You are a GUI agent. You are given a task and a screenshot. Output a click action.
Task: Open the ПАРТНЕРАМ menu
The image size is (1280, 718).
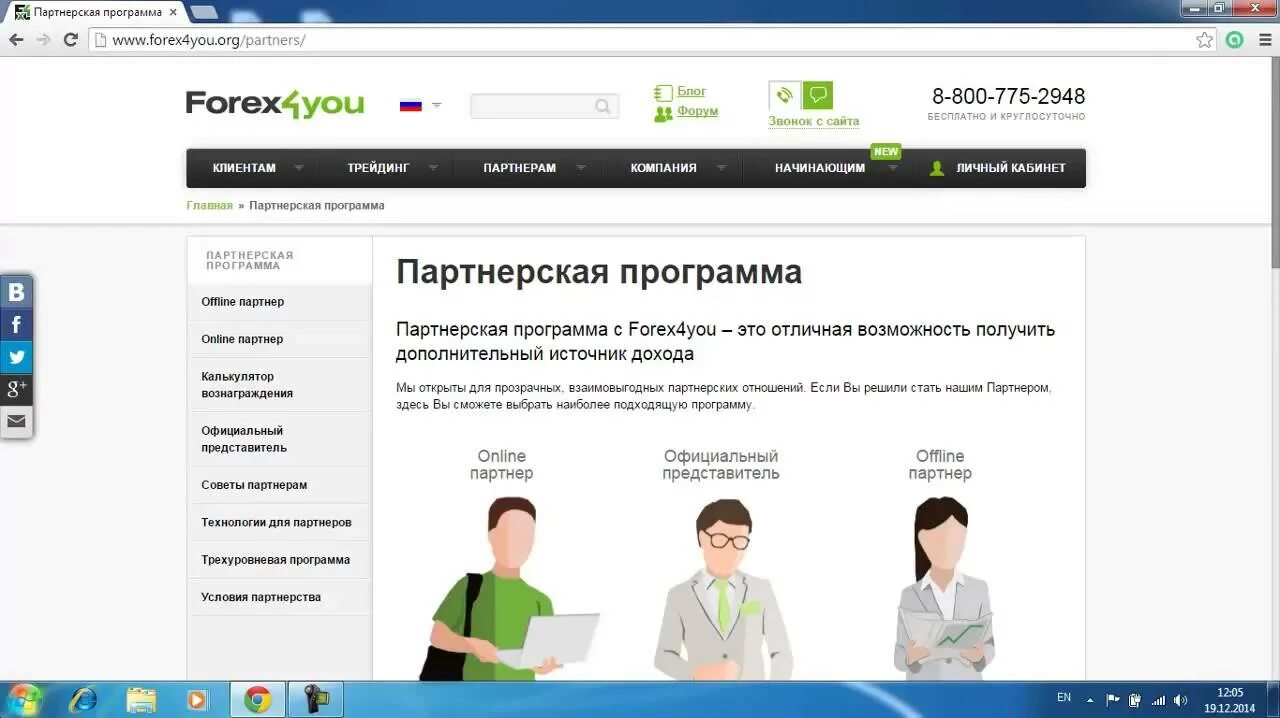coord(519,168)
